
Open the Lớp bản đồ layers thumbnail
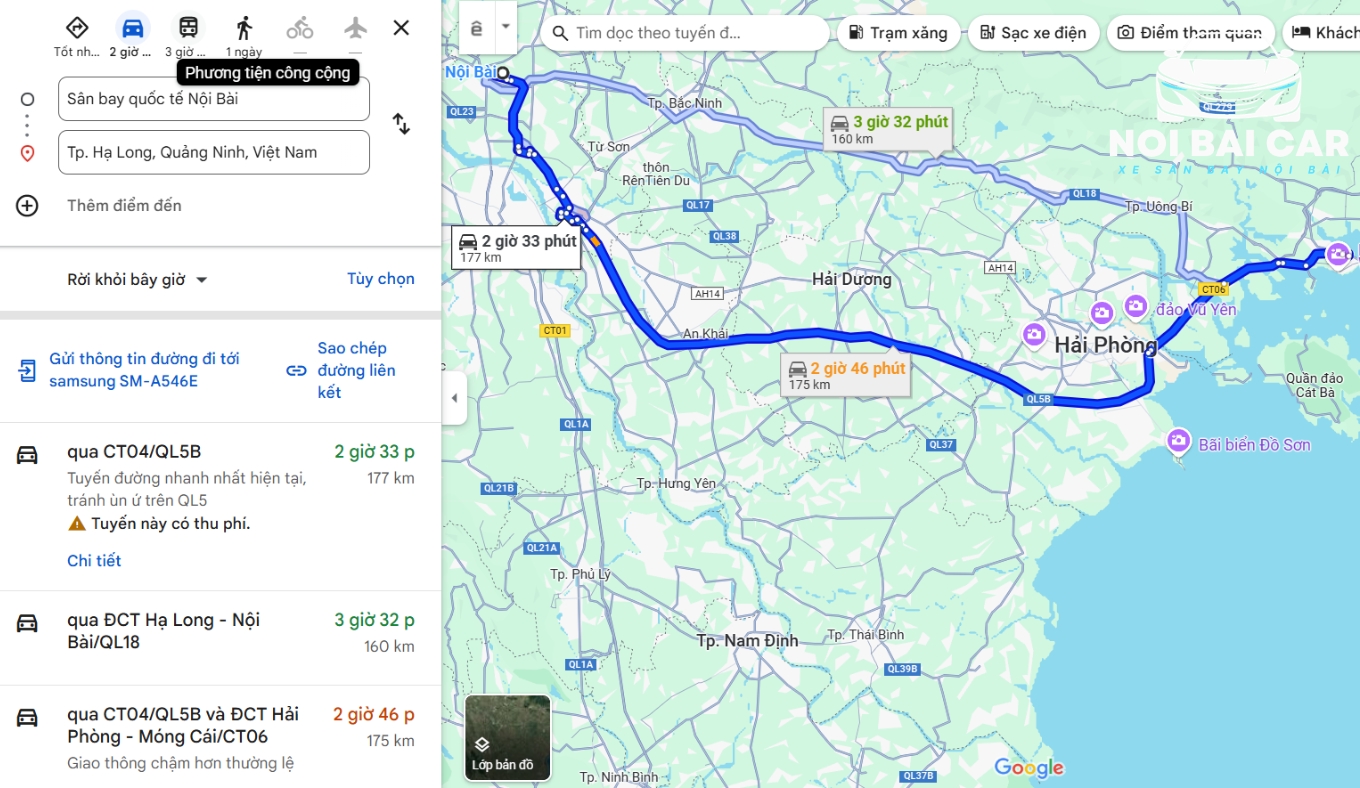[x=508, y=738]
